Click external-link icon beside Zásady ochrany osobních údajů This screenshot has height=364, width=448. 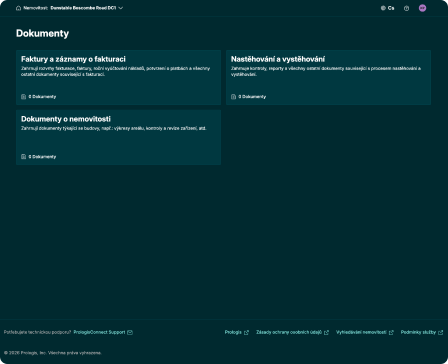(326, 333)
